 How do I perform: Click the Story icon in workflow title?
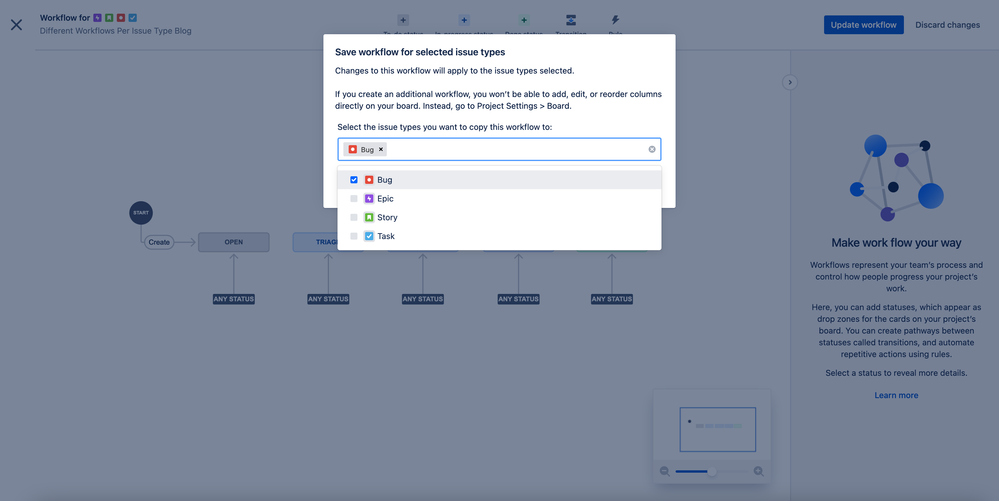pos(109,18)
